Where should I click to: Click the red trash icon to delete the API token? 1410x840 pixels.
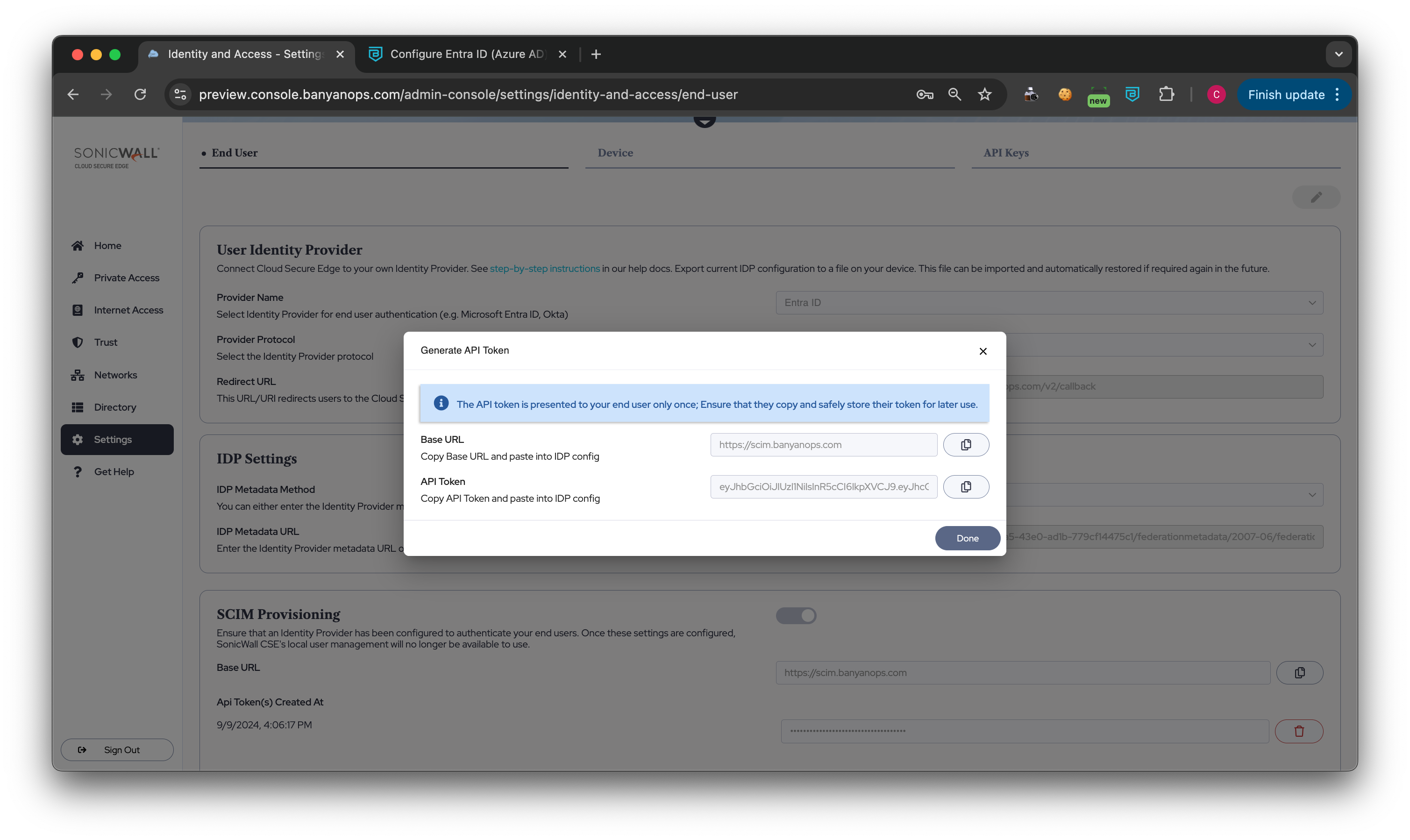[1298, 731]
